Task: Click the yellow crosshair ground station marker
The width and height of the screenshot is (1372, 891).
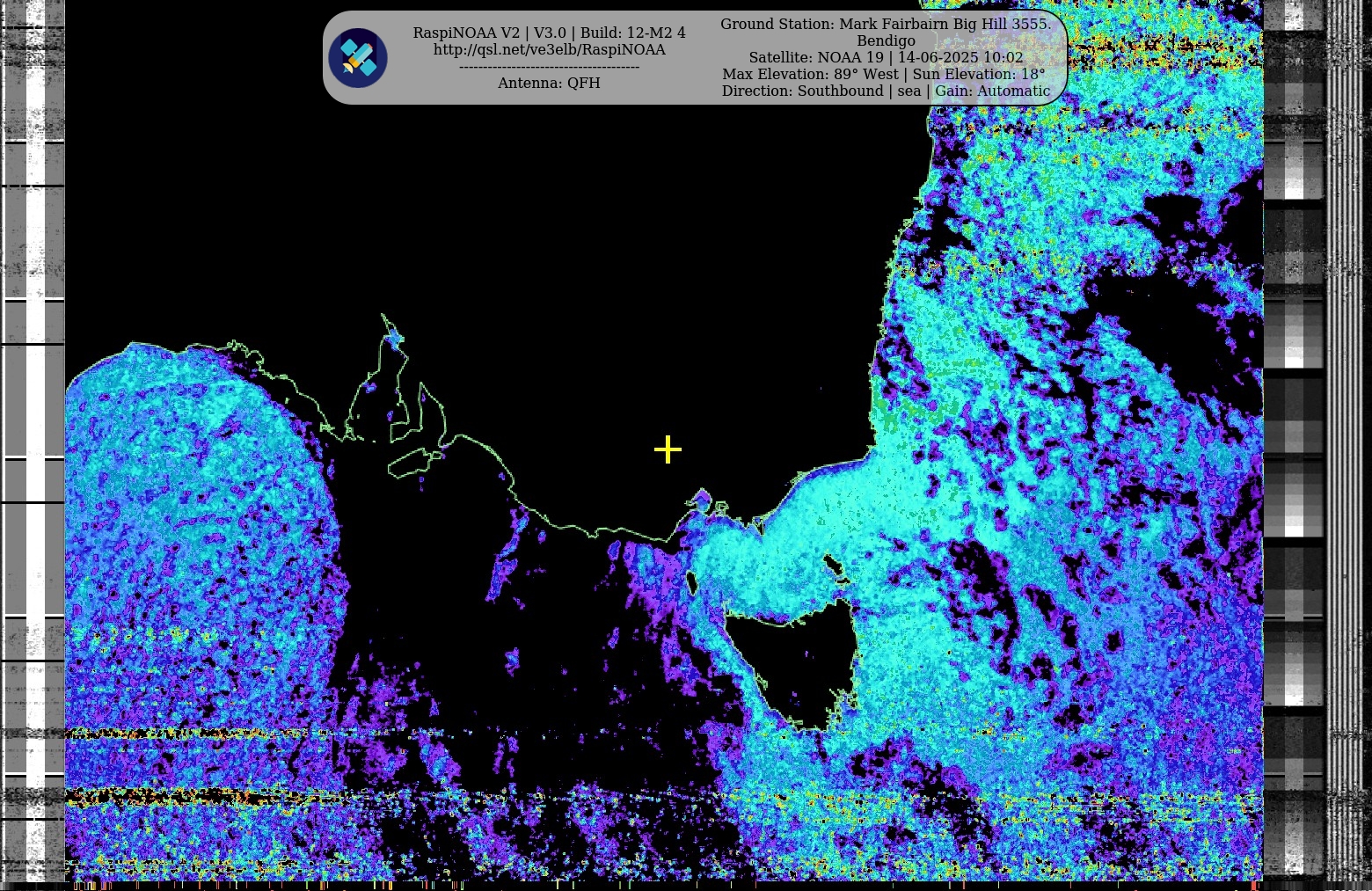Action: pyautogui.click(x=668, y=449)
